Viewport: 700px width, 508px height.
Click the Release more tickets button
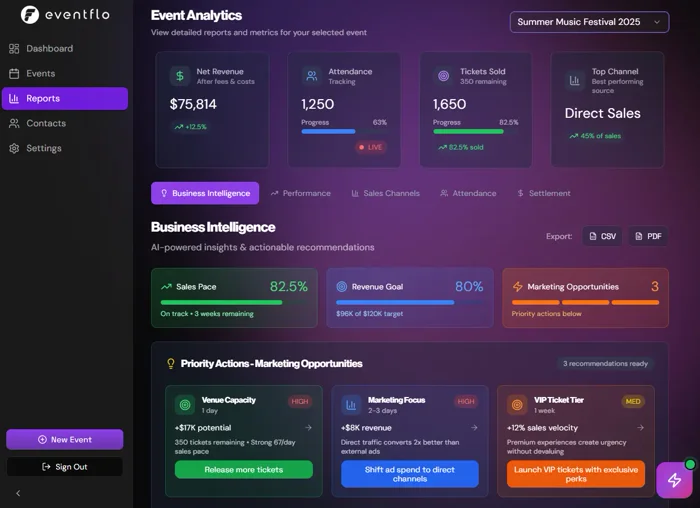click(243, 469)
